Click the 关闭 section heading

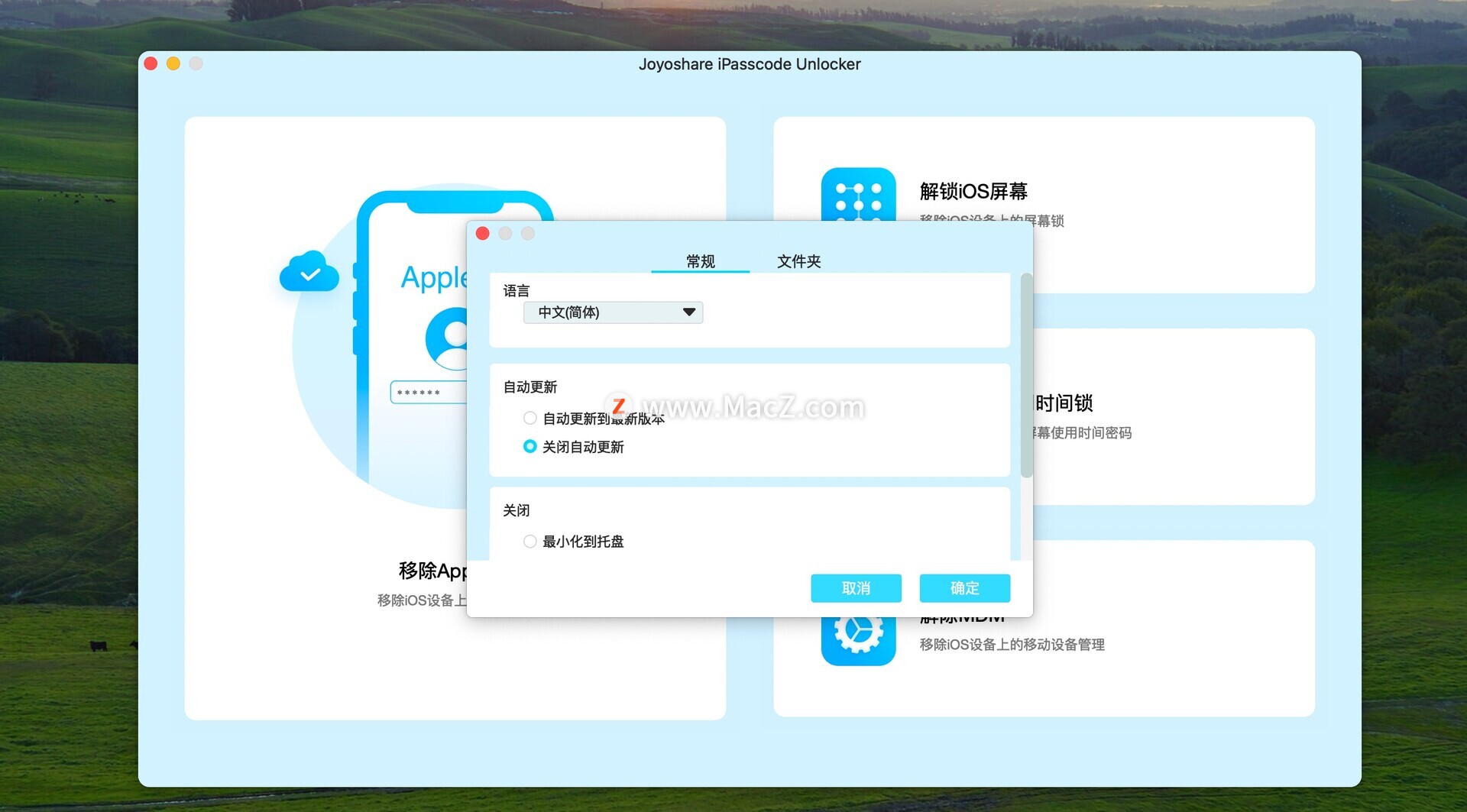[x=517, y=510]
